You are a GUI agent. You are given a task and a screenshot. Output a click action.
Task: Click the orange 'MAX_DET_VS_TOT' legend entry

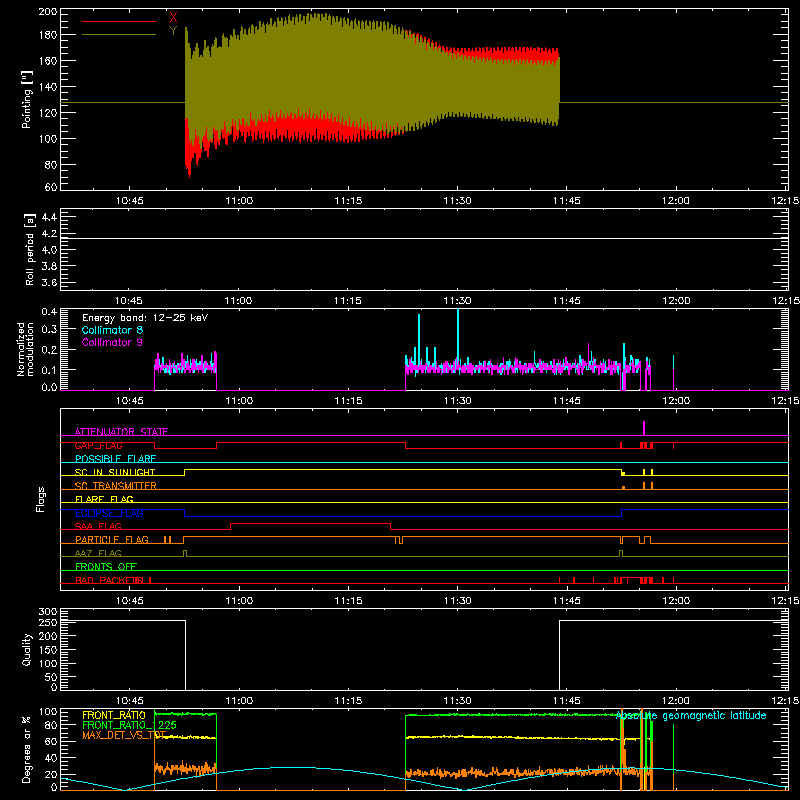(x=124, y=735)
